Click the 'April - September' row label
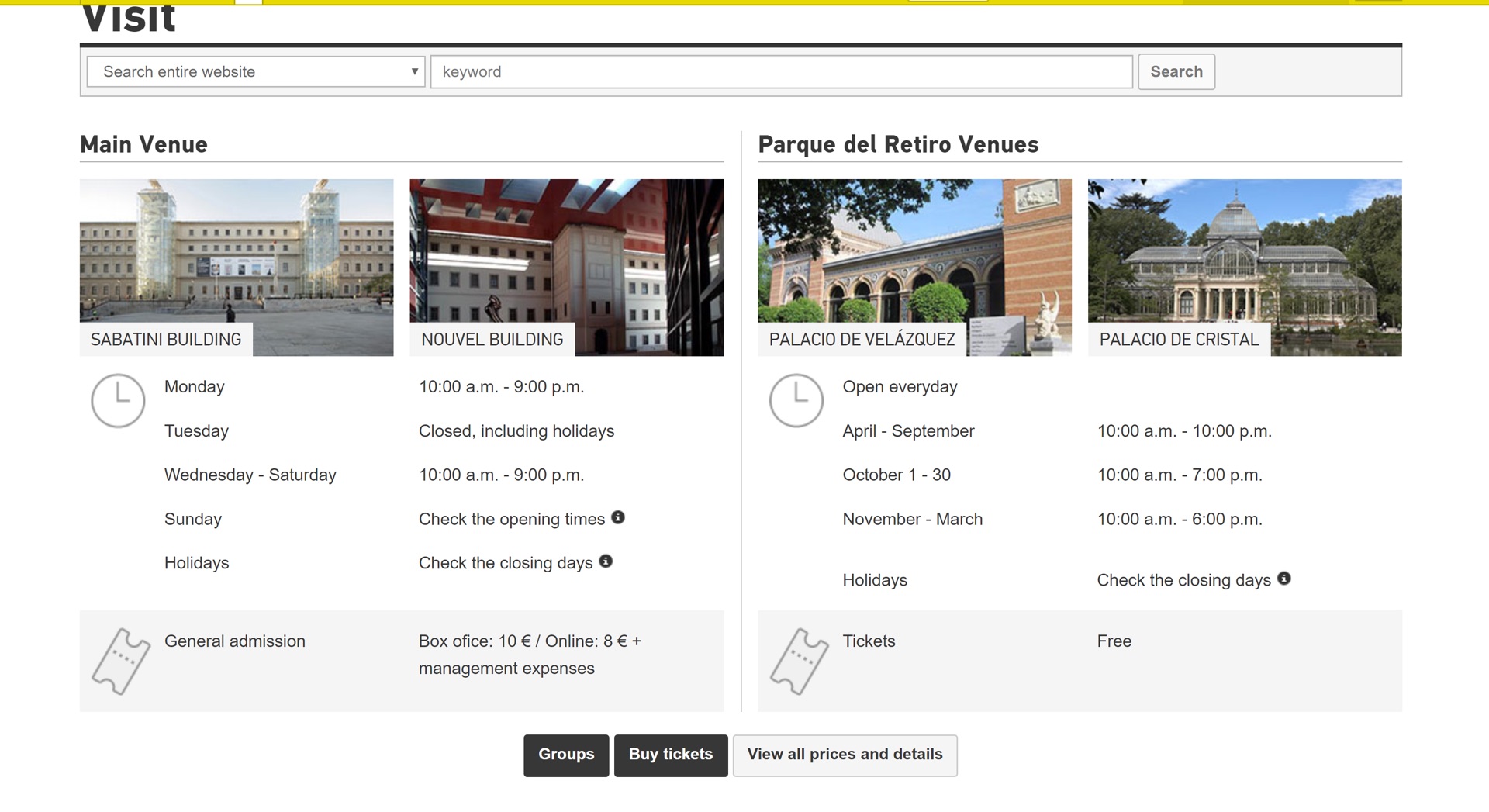 tap(908, 431)
